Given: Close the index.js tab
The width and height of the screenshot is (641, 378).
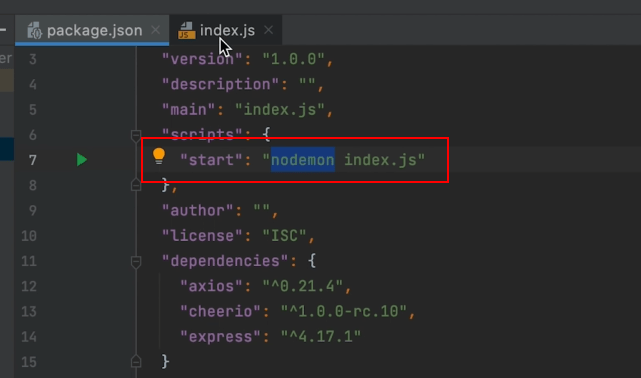Looking at the screenshot, I should [268, 30].
